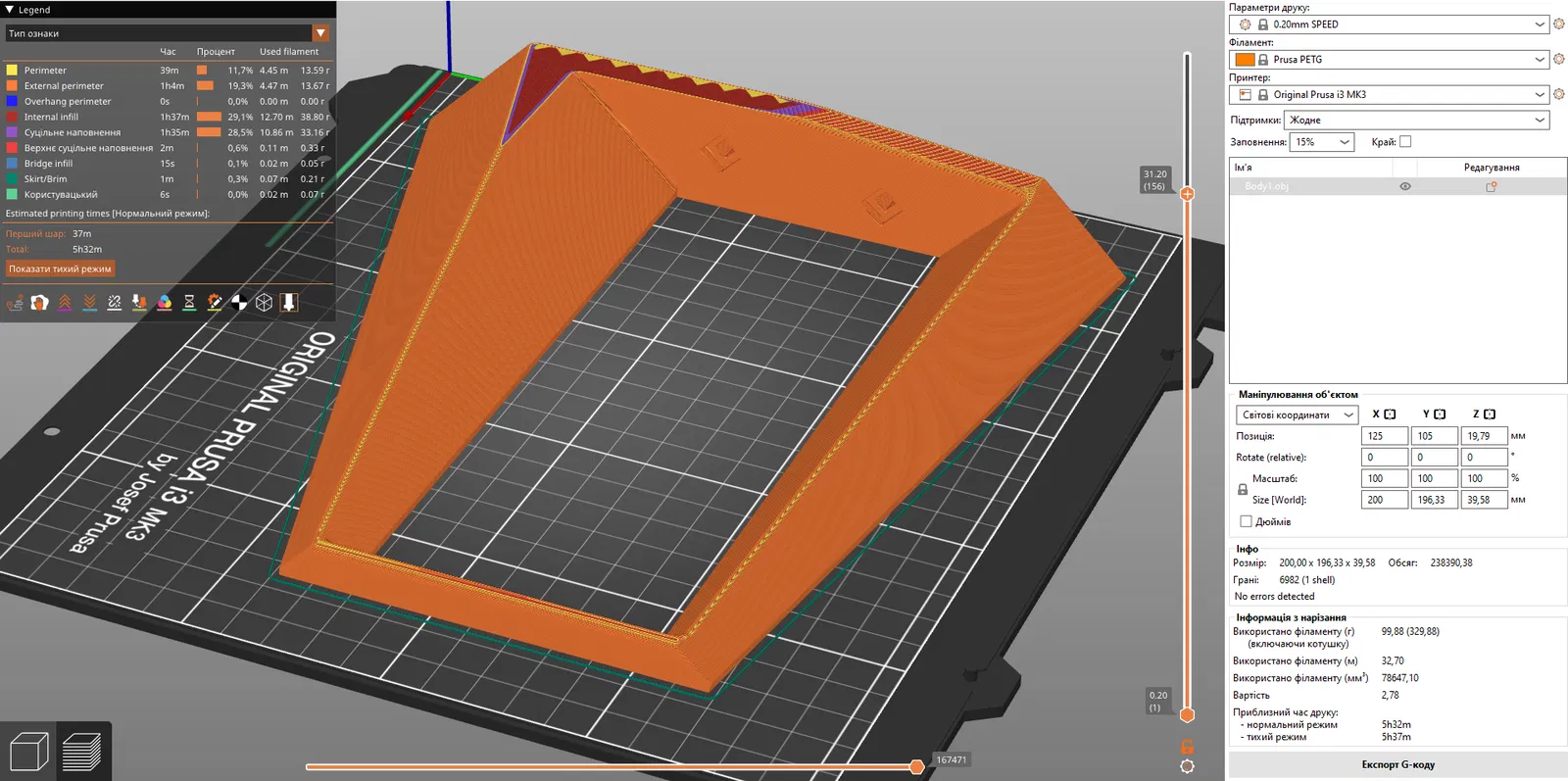Click horizontal moves slider thumb
The height and width of the screenshot is (781, 1568).
[x=917, y=766]
